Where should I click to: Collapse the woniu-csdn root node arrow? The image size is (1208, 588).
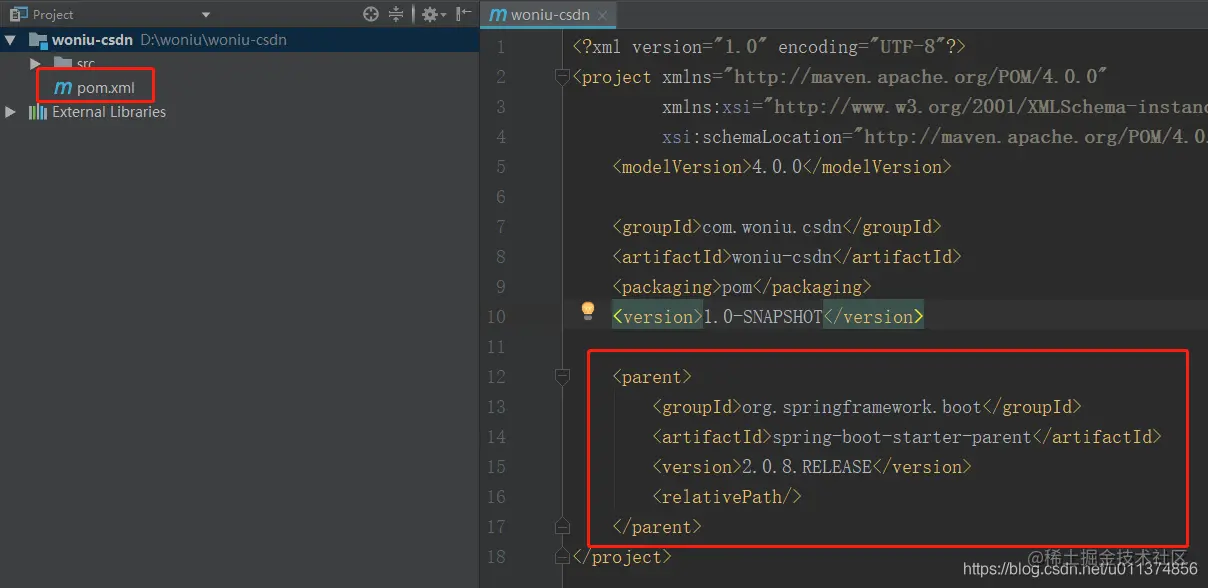[10, 40]
